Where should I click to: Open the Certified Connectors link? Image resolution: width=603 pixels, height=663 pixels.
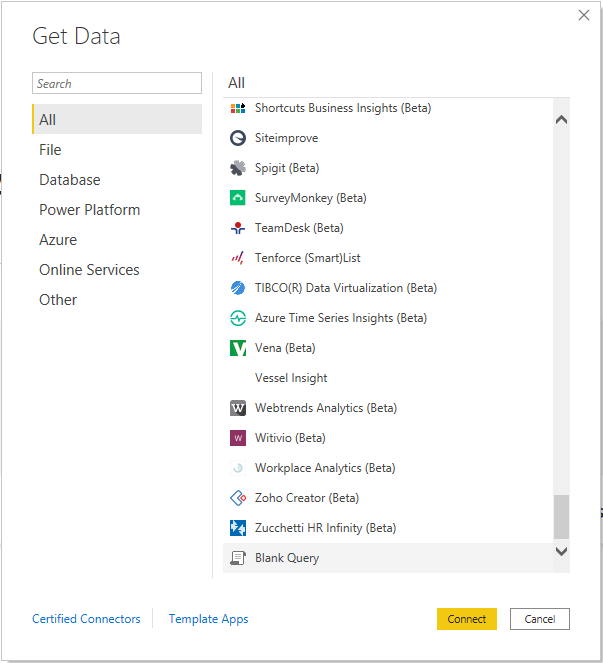[x=86, y=619]
